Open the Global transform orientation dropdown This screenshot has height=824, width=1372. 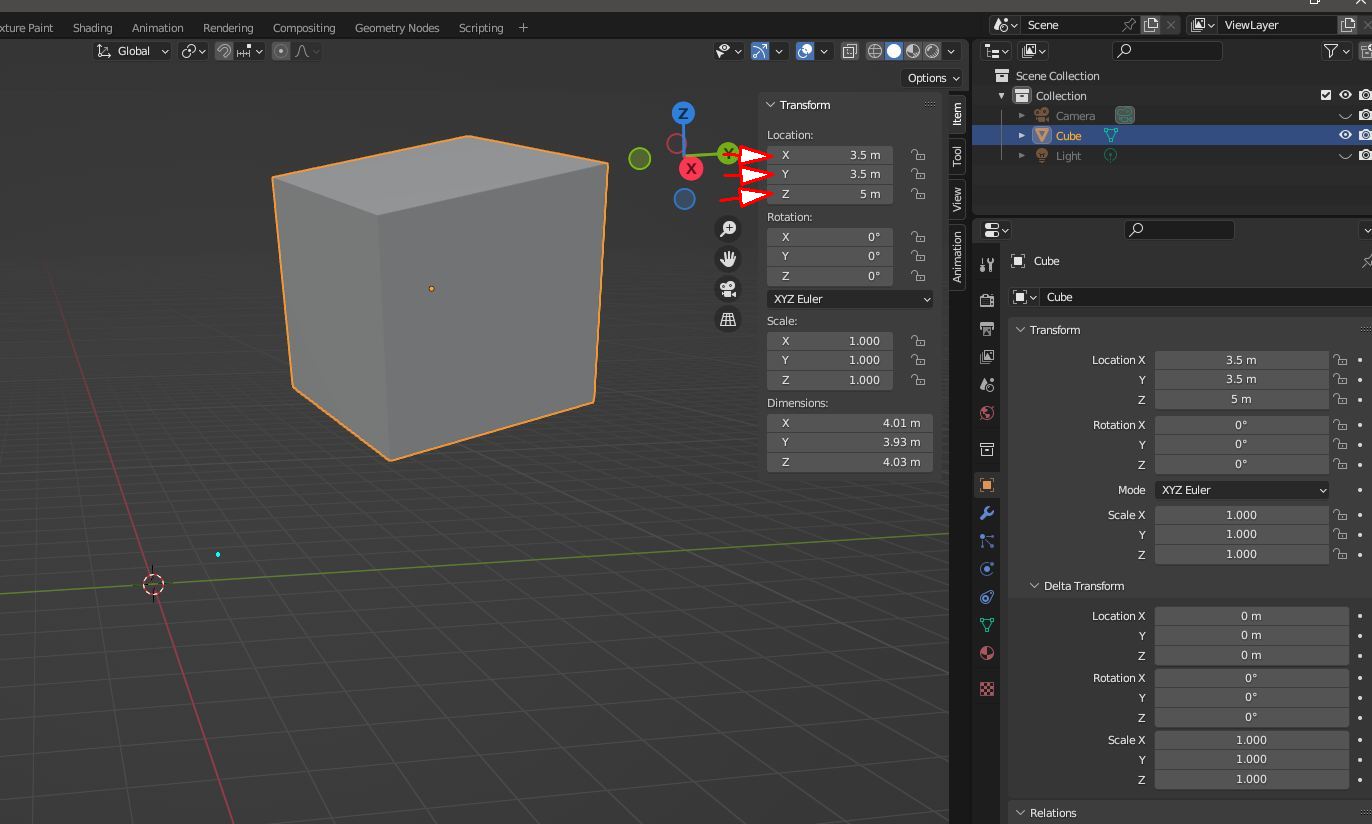[134, 51]
